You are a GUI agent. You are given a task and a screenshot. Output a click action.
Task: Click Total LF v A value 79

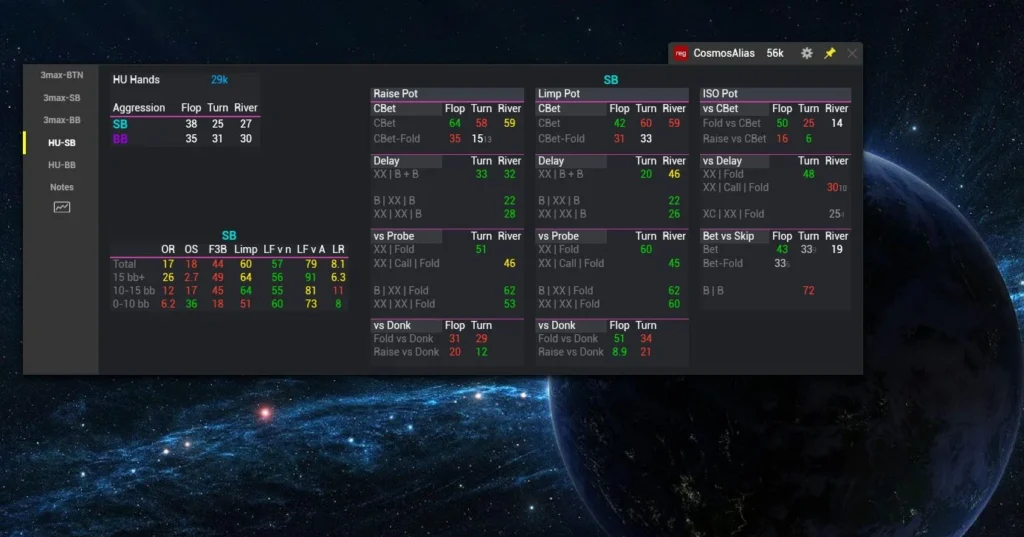311,264
